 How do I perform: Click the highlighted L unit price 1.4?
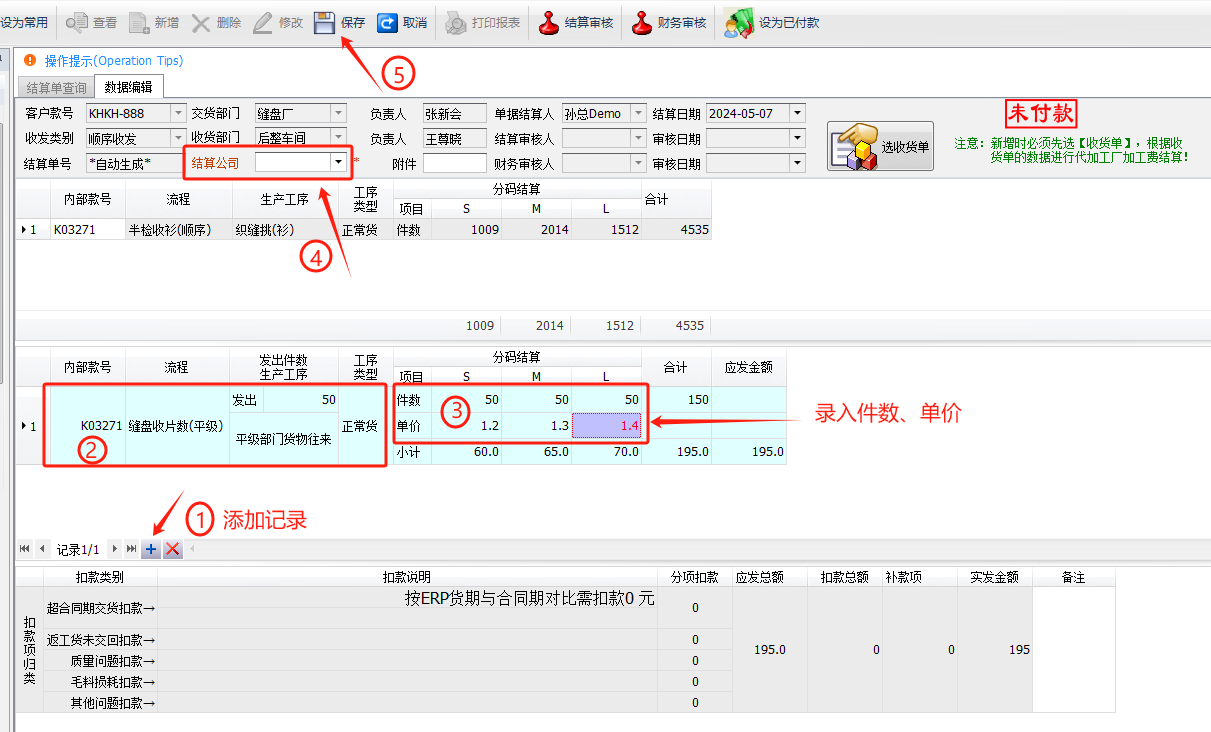[607, 426]
